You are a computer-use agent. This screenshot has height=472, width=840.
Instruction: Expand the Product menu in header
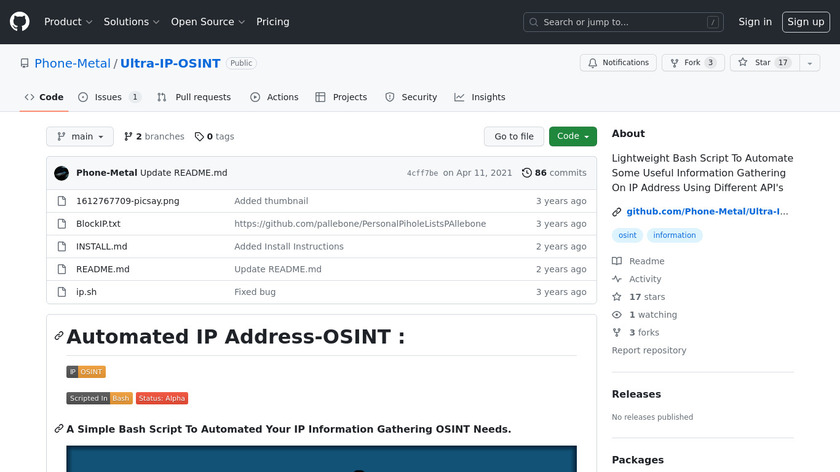click(x=68, y=22)
